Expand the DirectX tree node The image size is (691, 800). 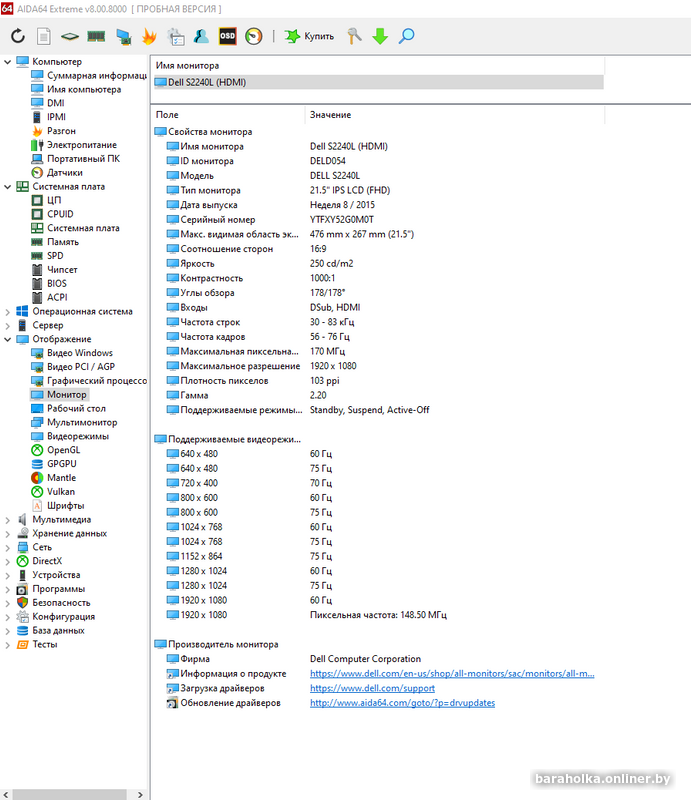coord(7,561)
